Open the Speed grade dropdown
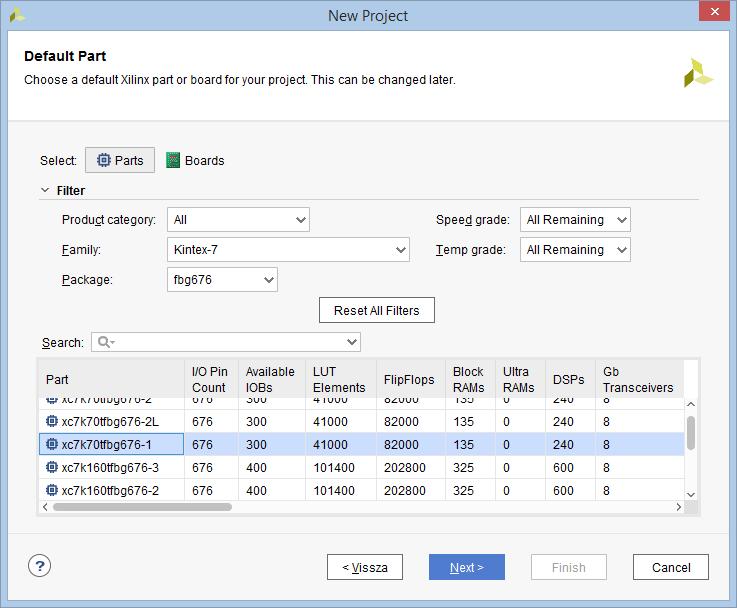The height and width of the screenshot is (608, 737). click(575, 219)
